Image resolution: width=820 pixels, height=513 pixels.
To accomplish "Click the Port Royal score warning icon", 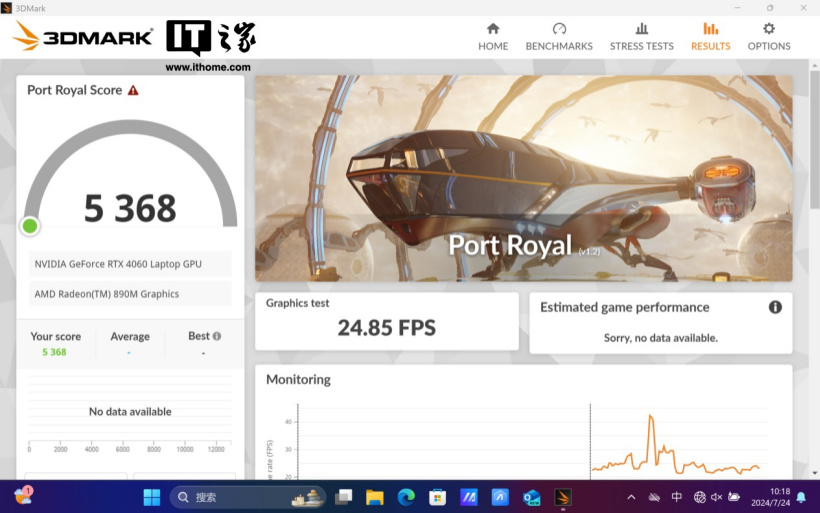I will click(133, 90).
